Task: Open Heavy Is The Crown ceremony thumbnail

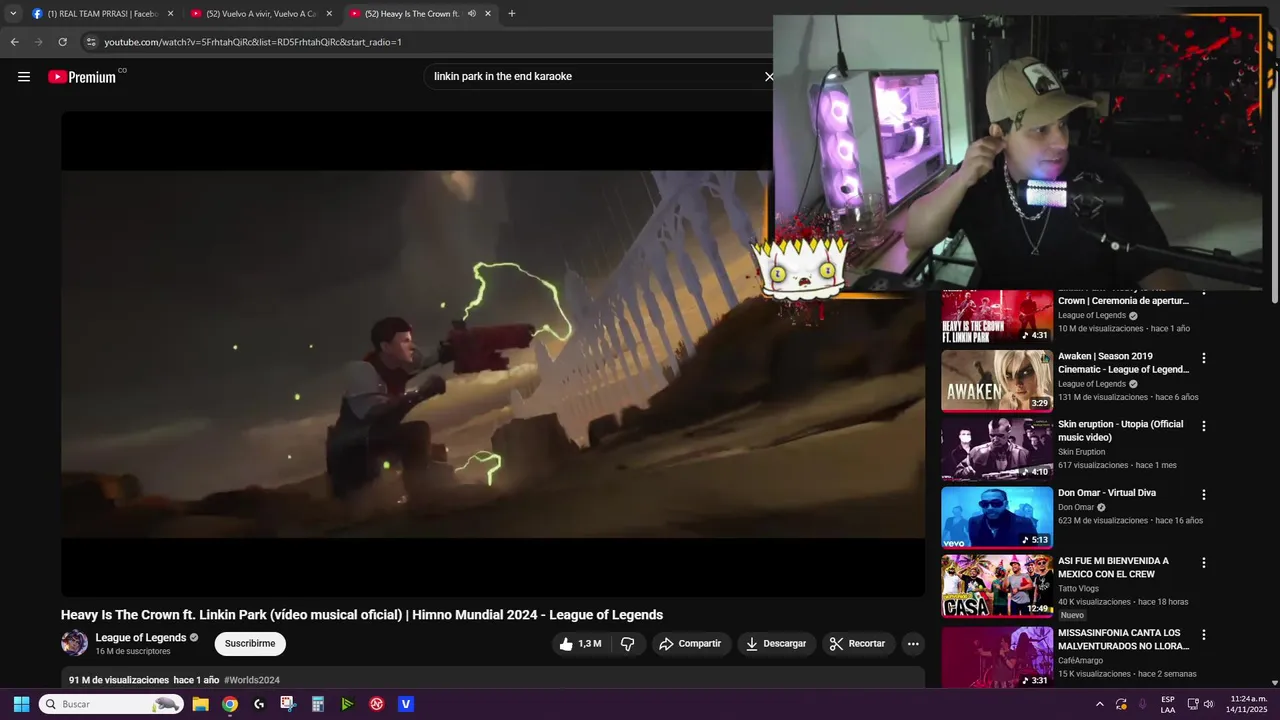Action: coord(997,316)
